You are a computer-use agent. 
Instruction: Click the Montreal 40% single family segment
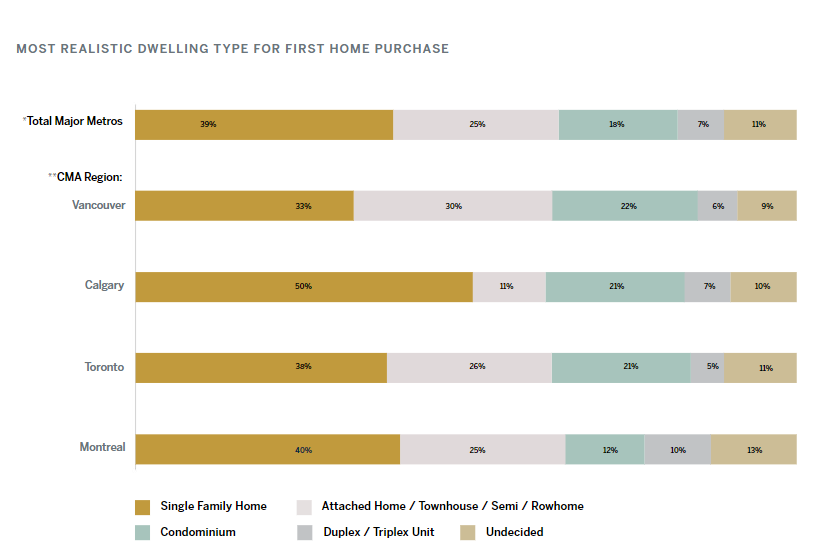268,449
